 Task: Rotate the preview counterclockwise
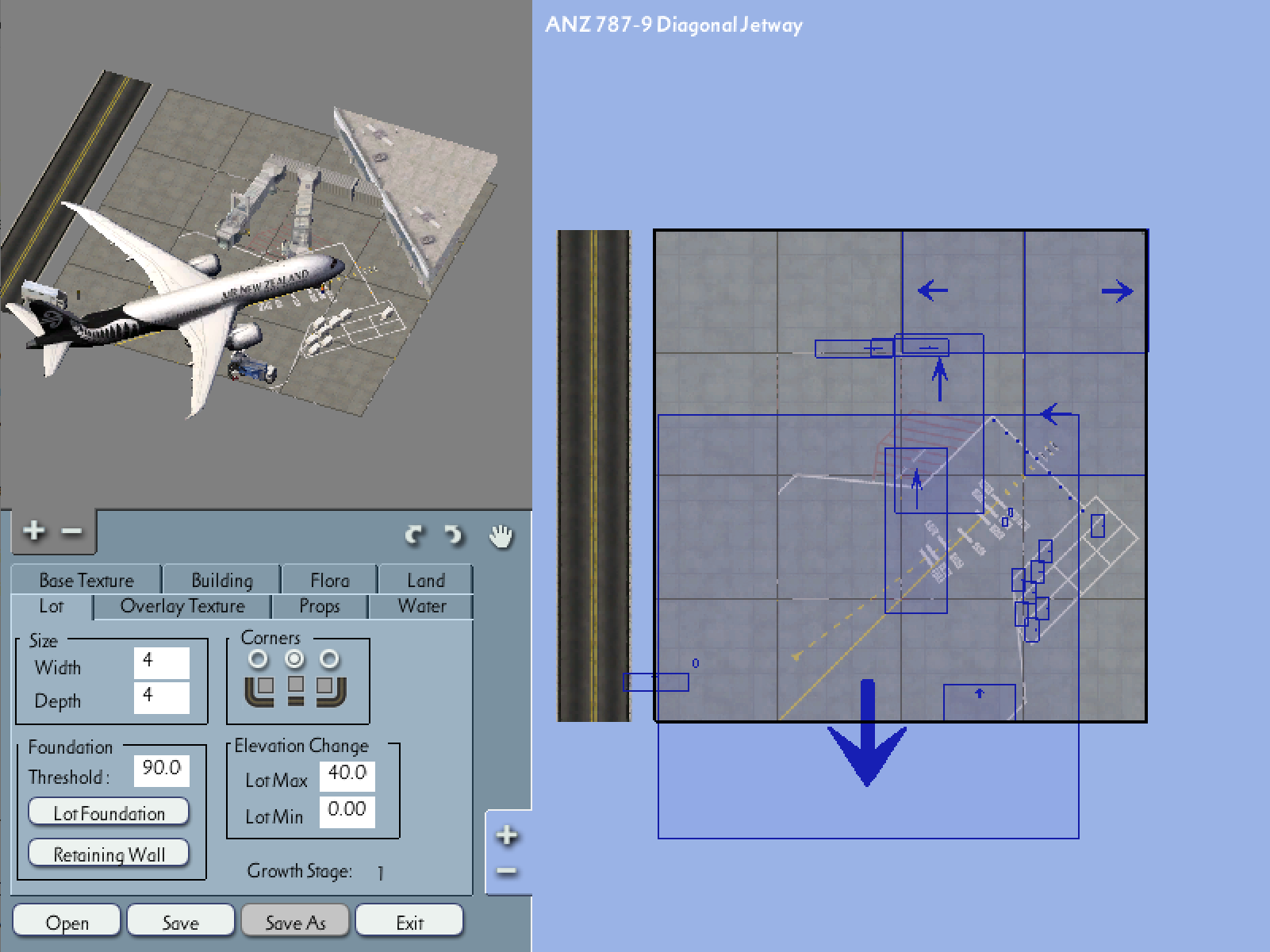(x=415, y=535)
